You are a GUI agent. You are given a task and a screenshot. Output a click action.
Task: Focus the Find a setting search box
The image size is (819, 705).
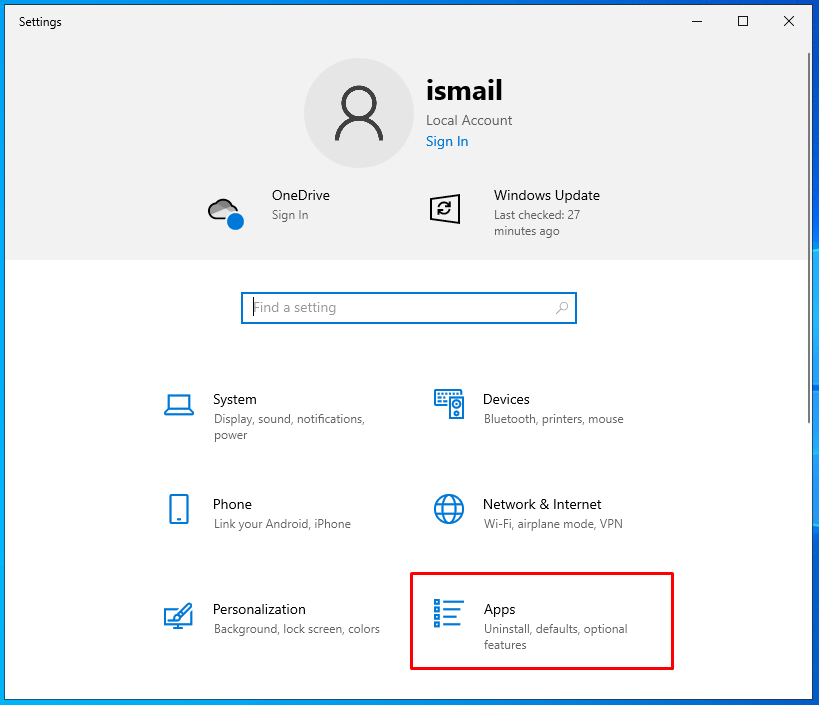(x=408, y=308)
